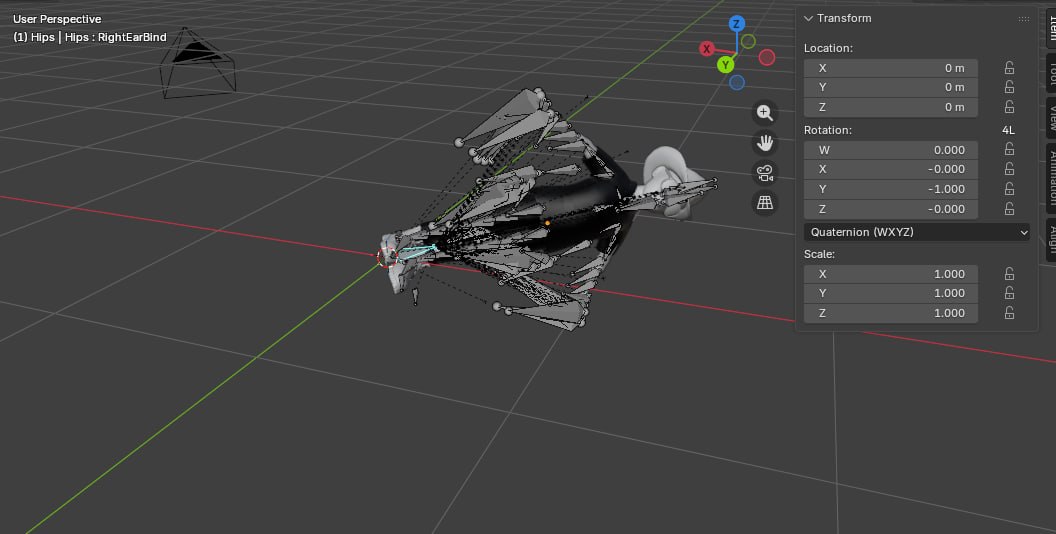Open the Tool sidebar tab
Viewport: 1056px width, 534px height.
(1051, 73)
